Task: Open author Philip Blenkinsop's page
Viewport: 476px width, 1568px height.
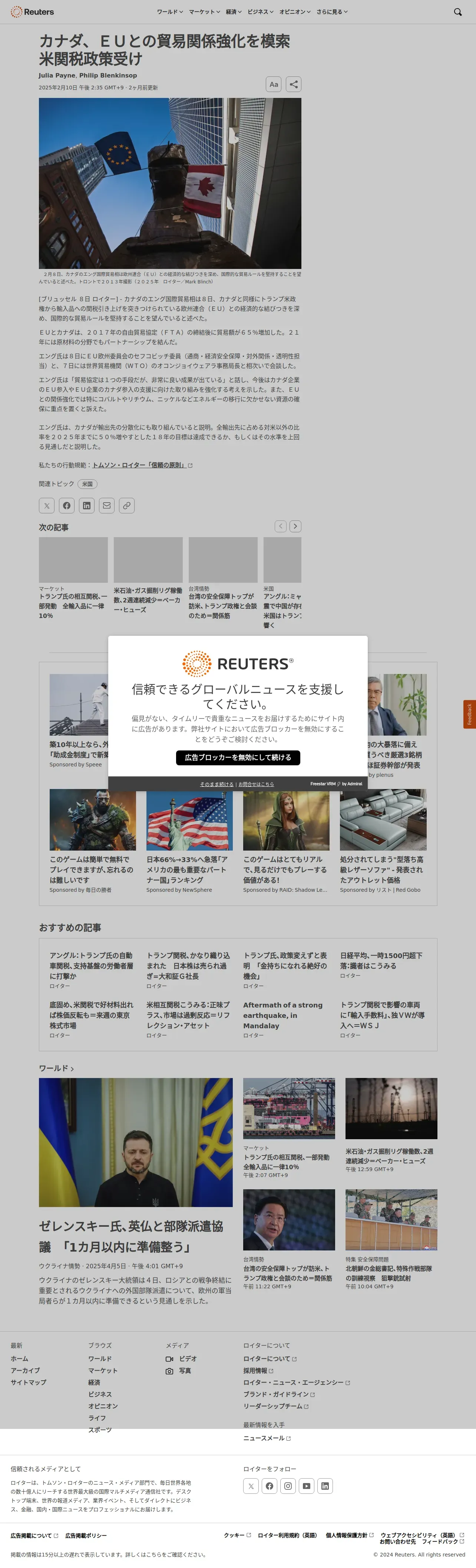Action: (108, 75)
